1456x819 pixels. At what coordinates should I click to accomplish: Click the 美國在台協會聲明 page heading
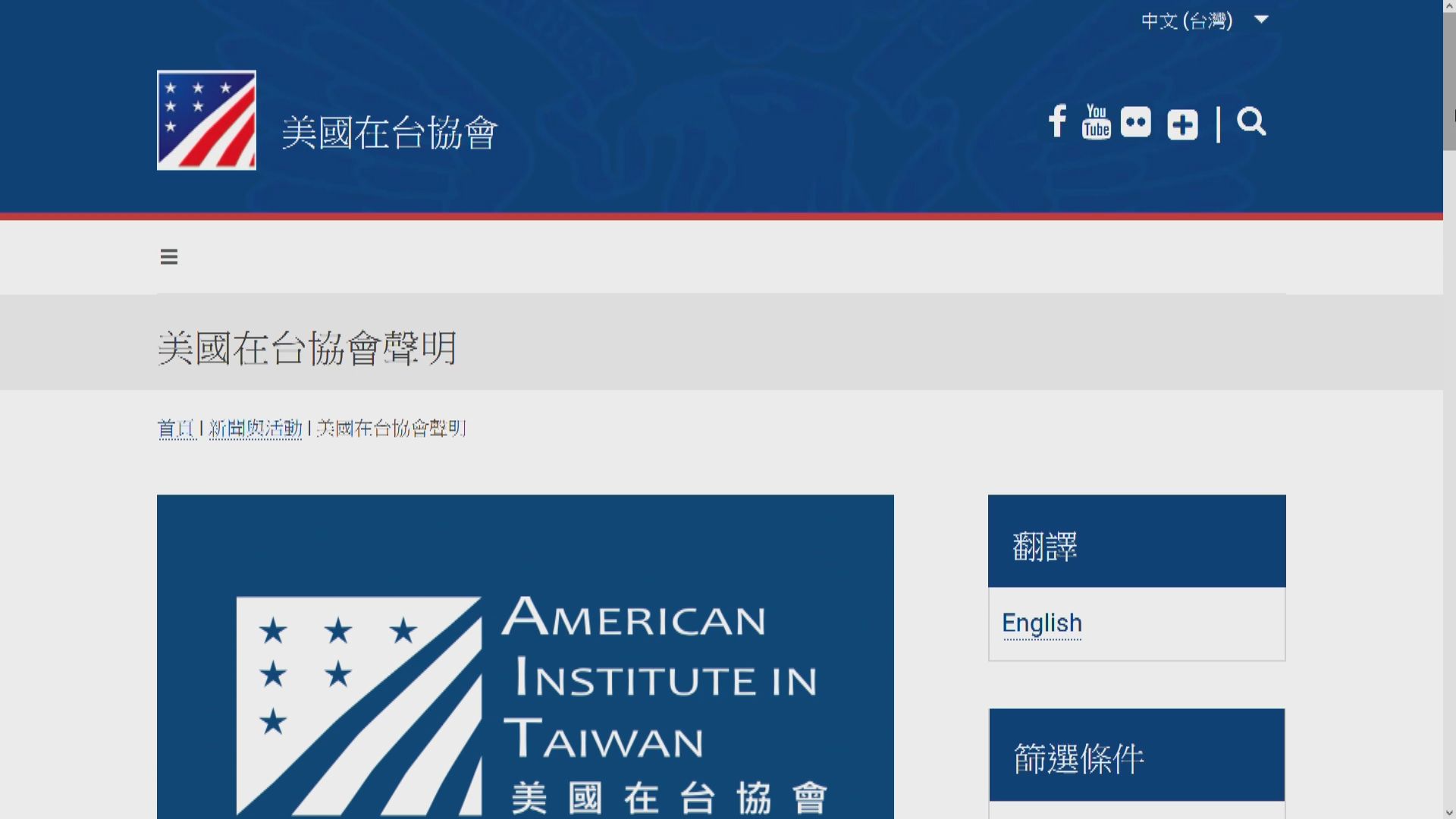coord(306,348)
